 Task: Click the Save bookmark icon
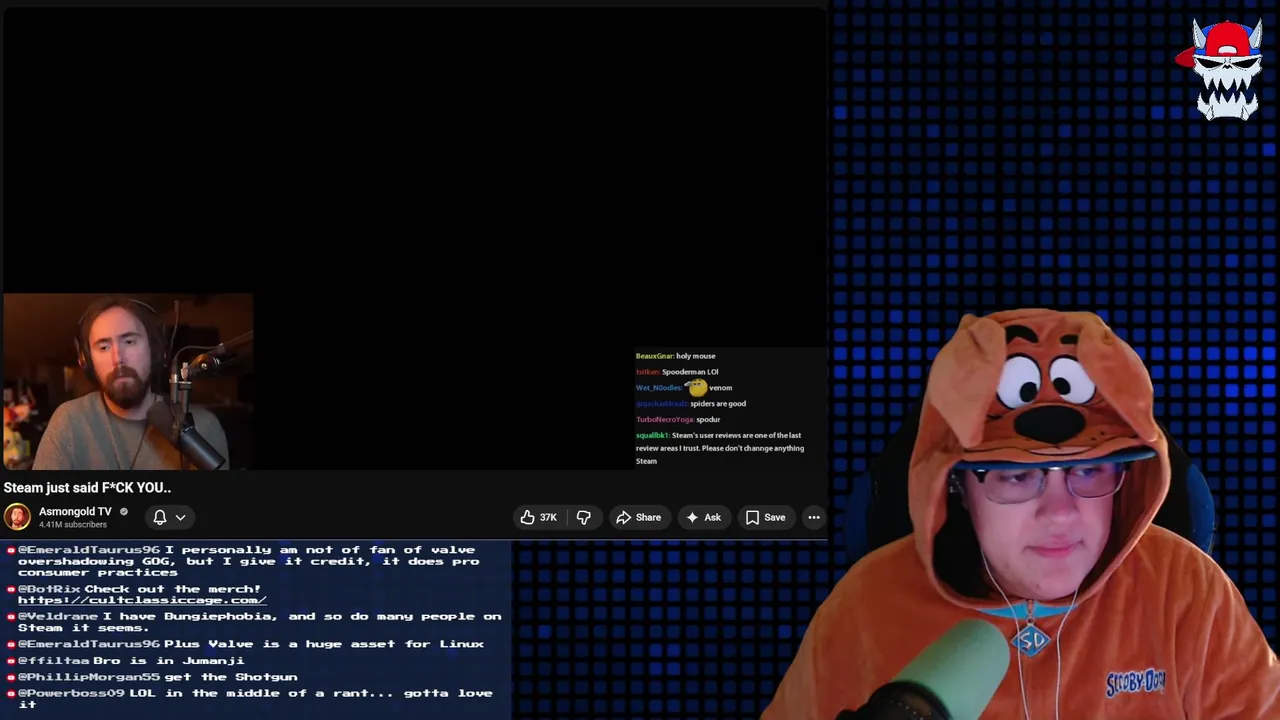(x=752, y=517)
